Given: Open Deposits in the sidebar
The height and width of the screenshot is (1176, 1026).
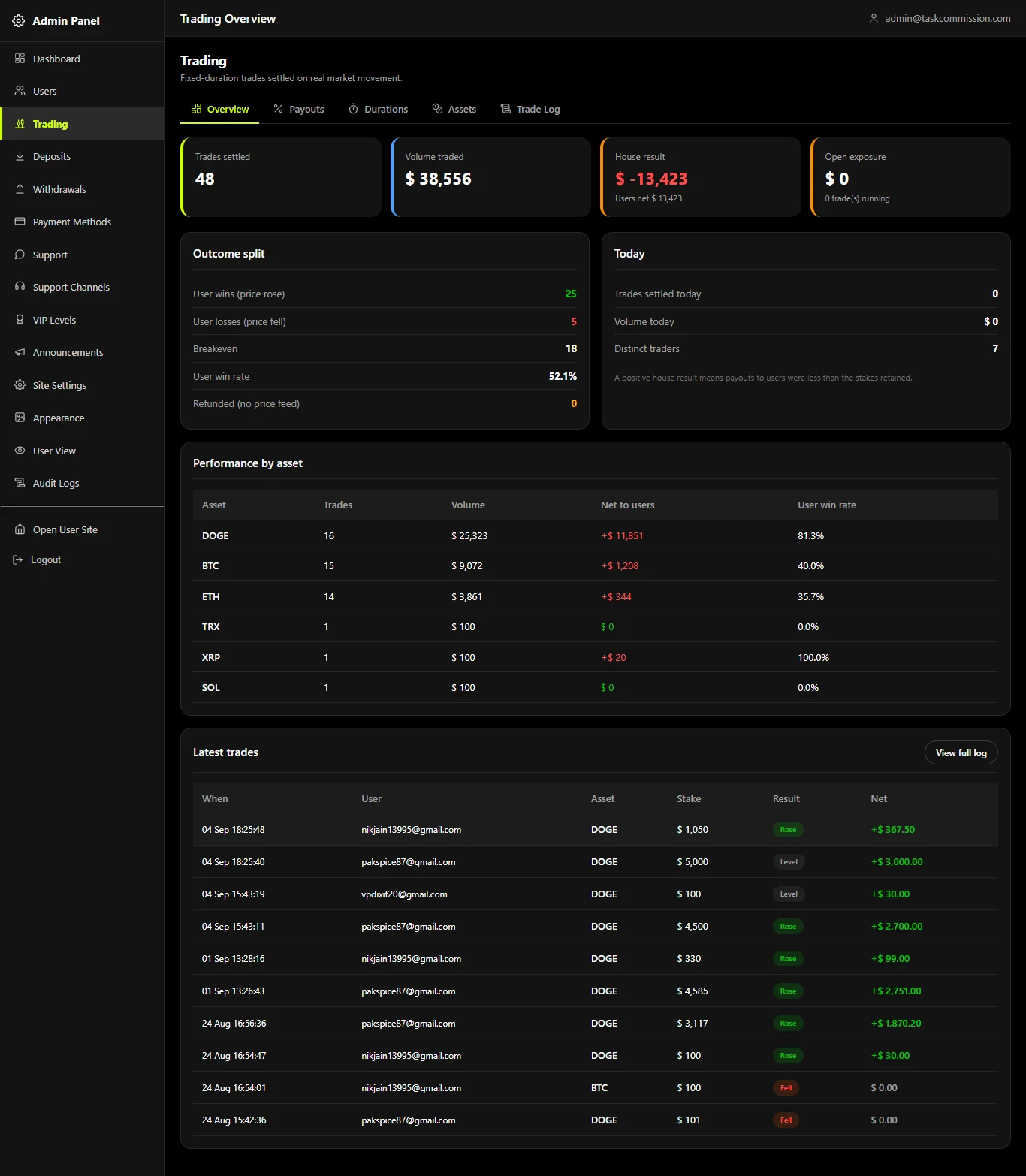Looking at the screenshot, I should click(x=83, y=156).
